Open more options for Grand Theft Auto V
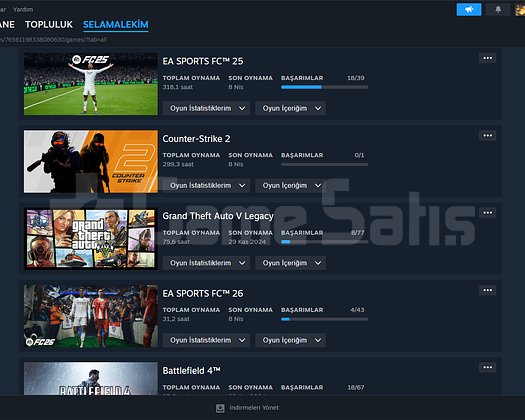 (488, 213)
